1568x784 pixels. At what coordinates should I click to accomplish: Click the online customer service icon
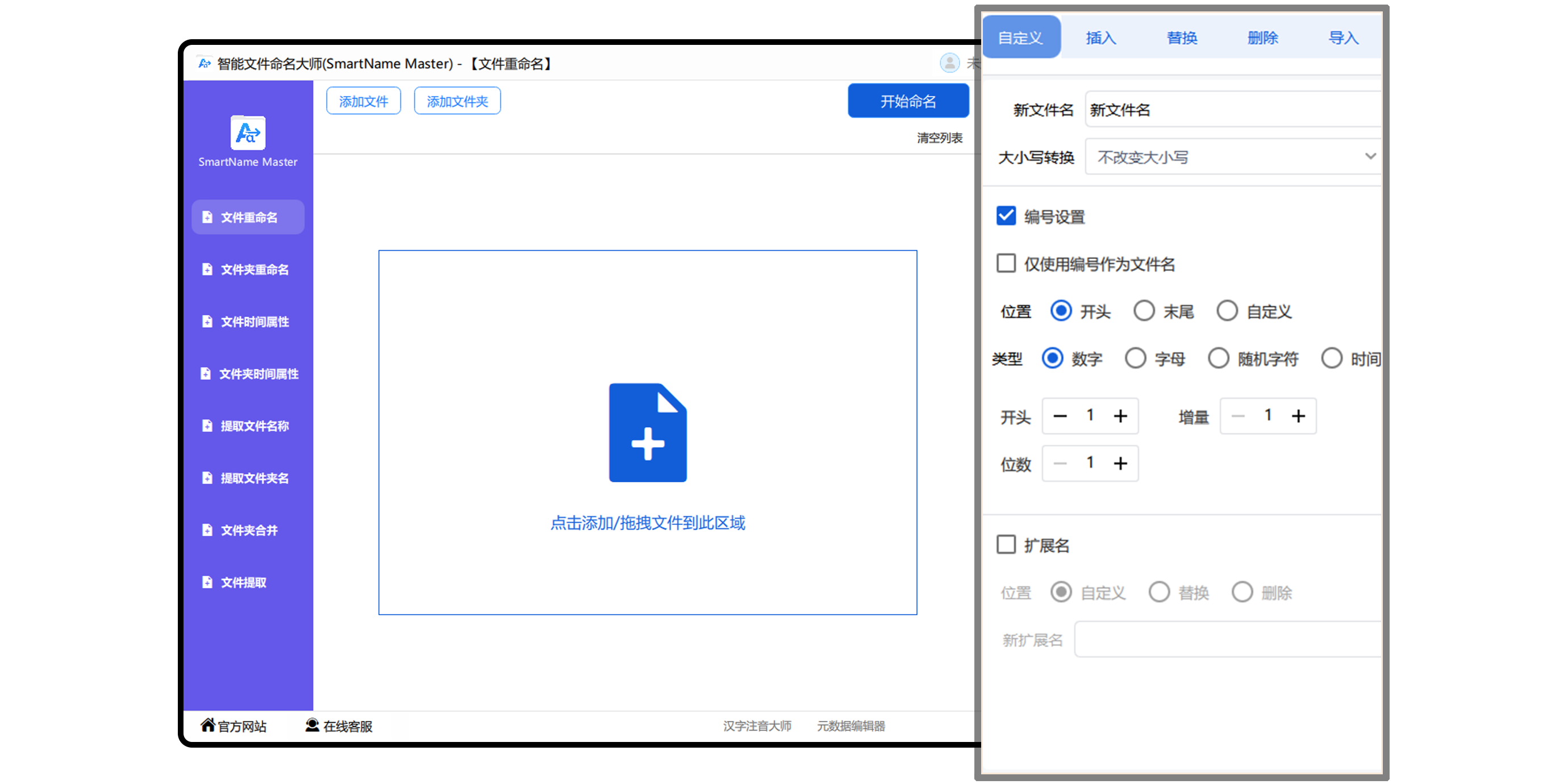click(x=312, y=724)
